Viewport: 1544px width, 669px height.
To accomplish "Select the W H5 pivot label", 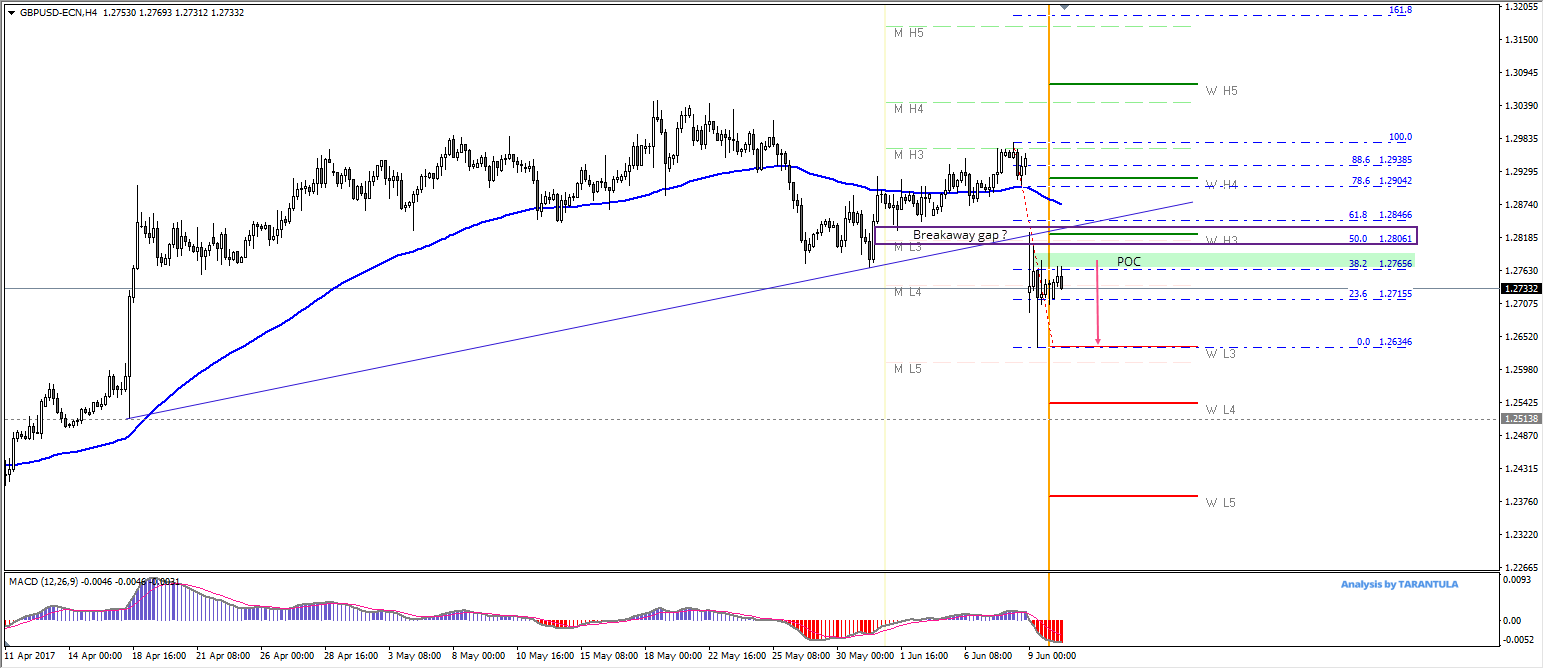I will 1221,91.
